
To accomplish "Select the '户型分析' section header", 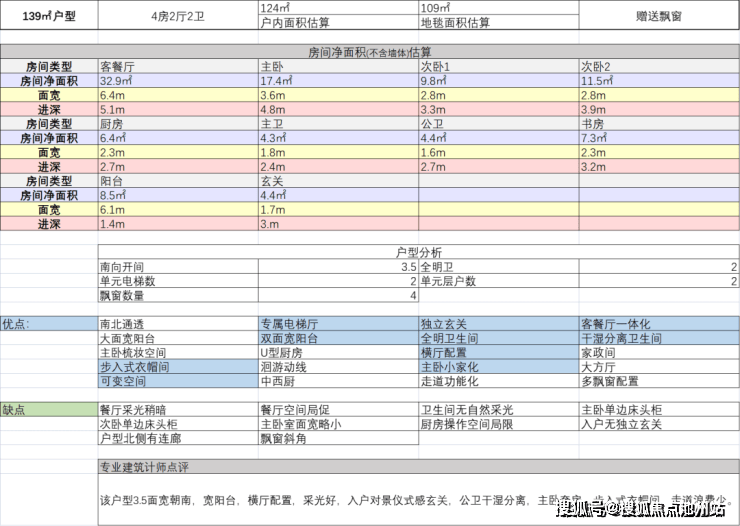I will click(419, 251).
